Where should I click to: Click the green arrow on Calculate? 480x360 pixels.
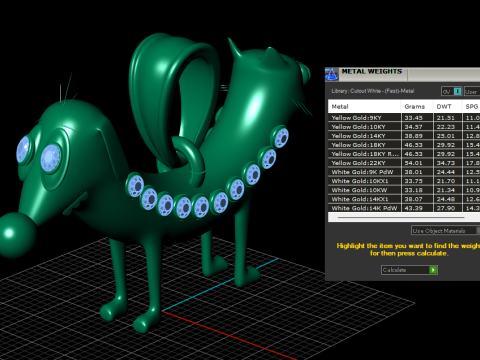point(433,270)
